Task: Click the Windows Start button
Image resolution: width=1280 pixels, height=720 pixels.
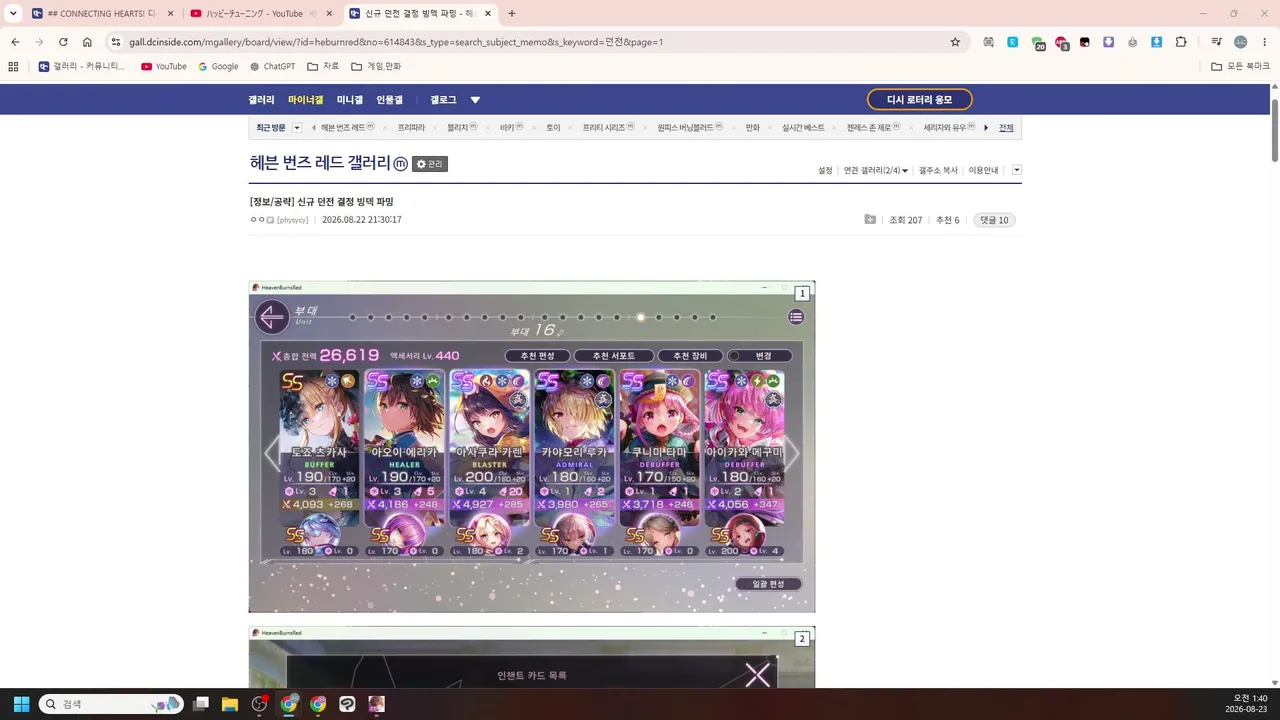Action: 21,704
